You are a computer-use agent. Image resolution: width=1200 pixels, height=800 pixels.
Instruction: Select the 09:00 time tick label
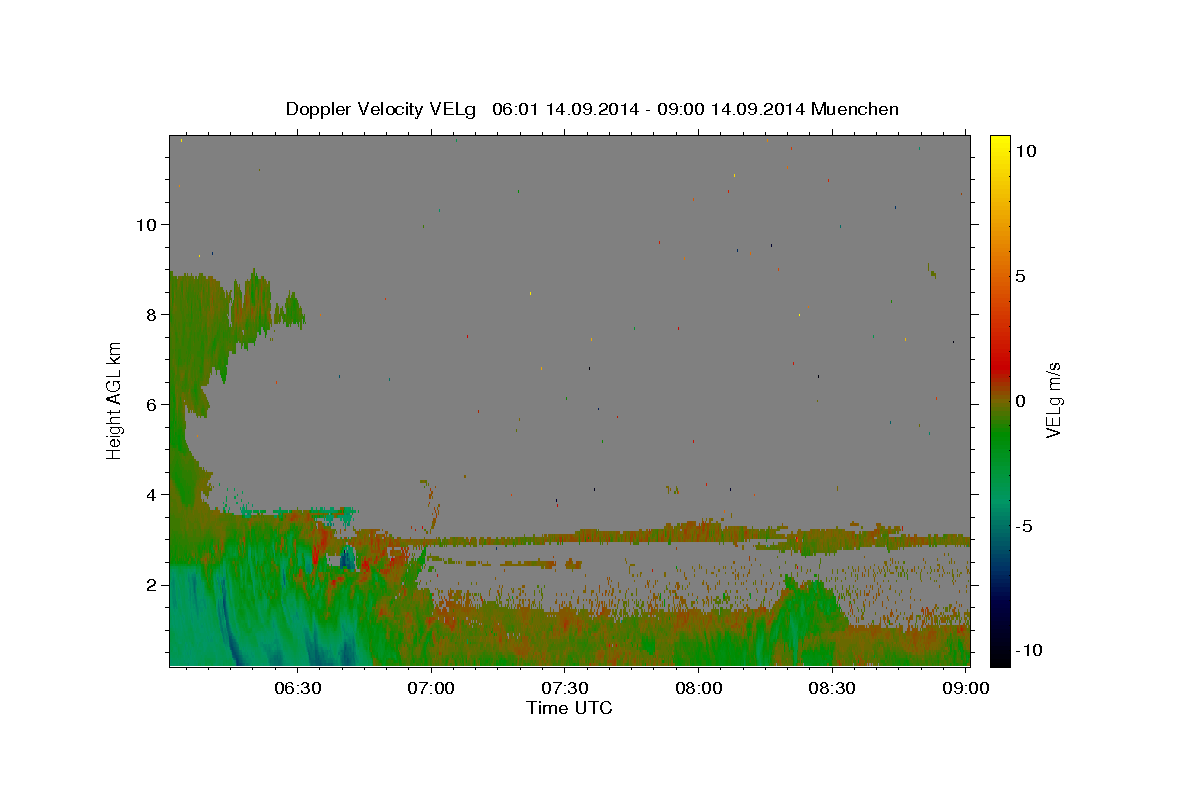click(964, 688)
